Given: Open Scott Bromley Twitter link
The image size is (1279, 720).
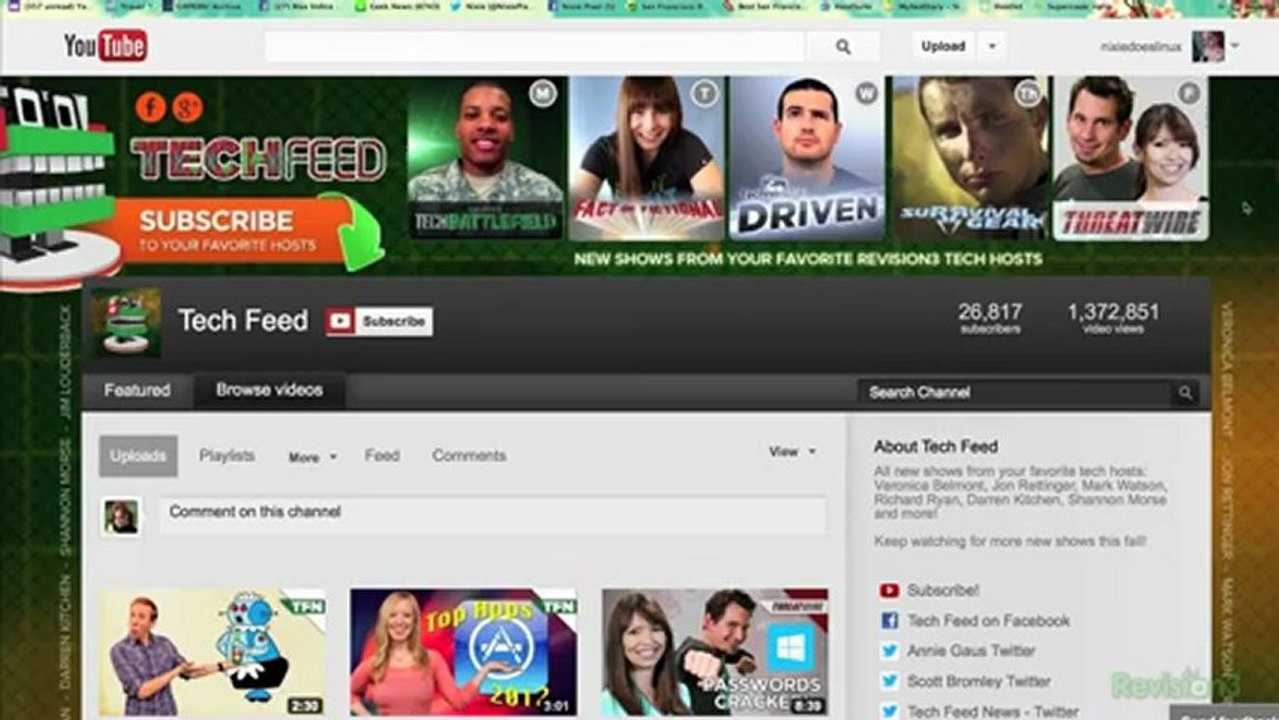Looking at the screenshot, I should [979, 681].
